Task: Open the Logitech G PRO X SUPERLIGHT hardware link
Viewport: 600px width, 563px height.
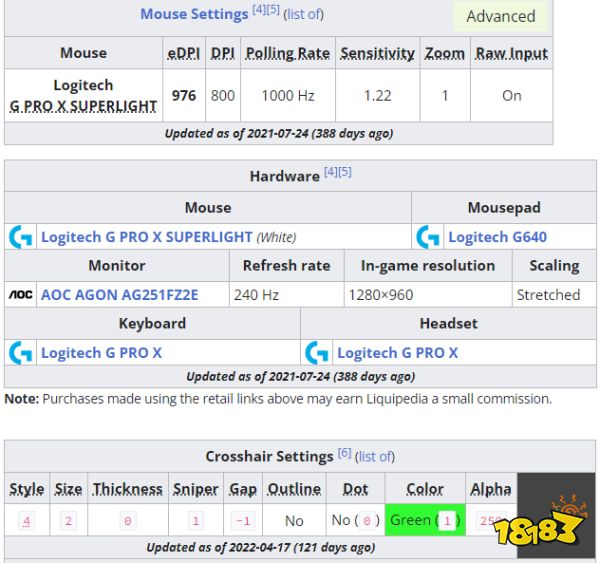Action: [147, 237]
